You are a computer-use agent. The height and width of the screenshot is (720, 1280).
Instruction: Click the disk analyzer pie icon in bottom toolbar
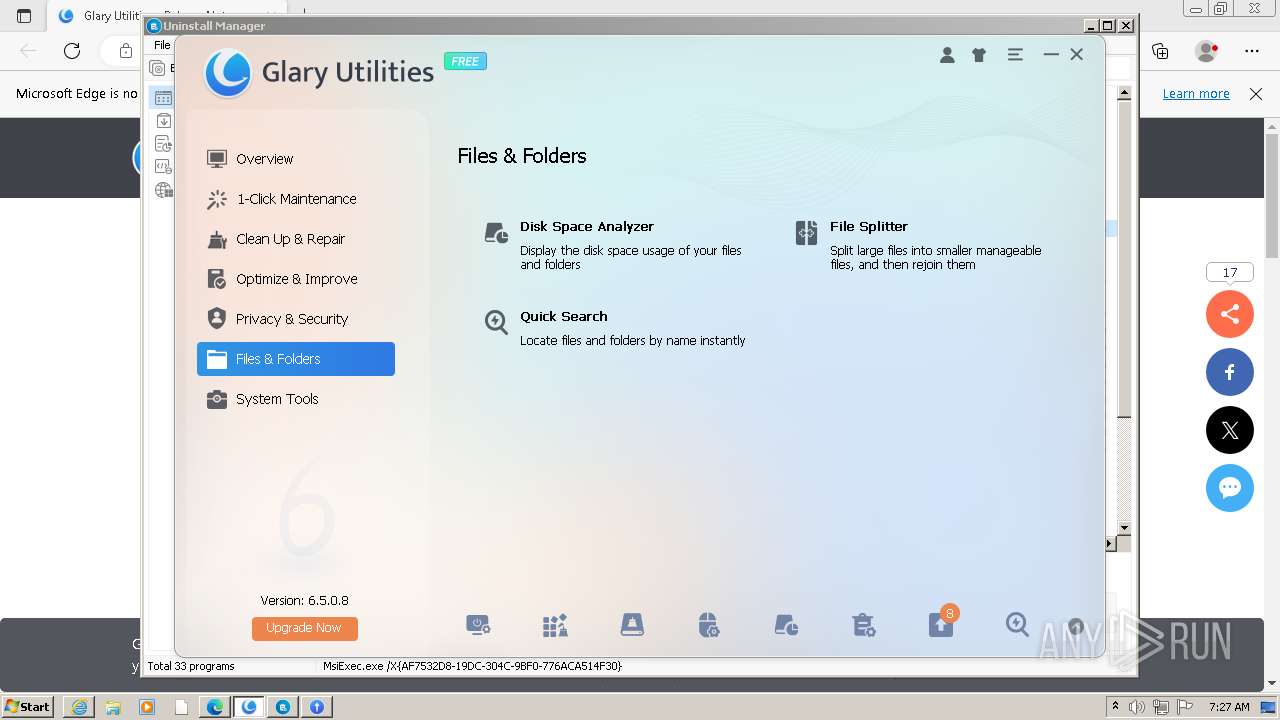point(786,626)
